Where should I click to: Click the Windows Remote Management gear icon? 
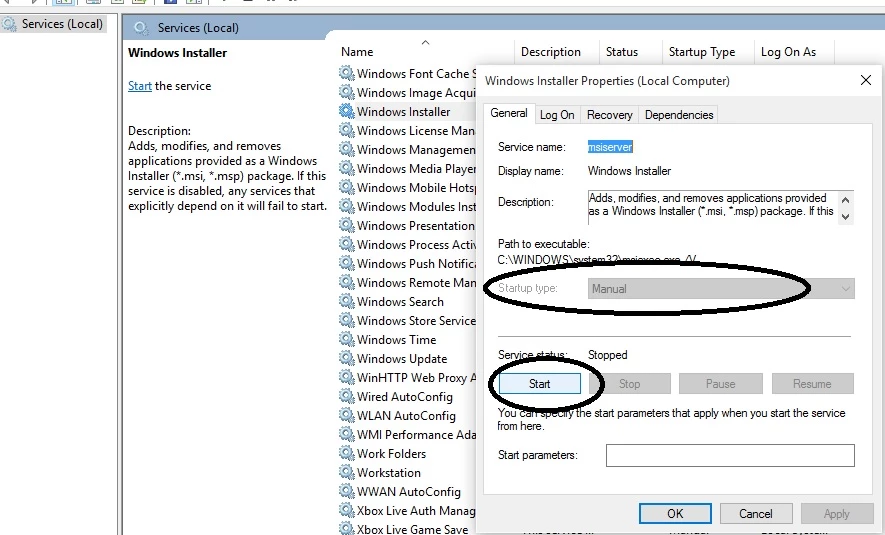click(x=347, y=282)
